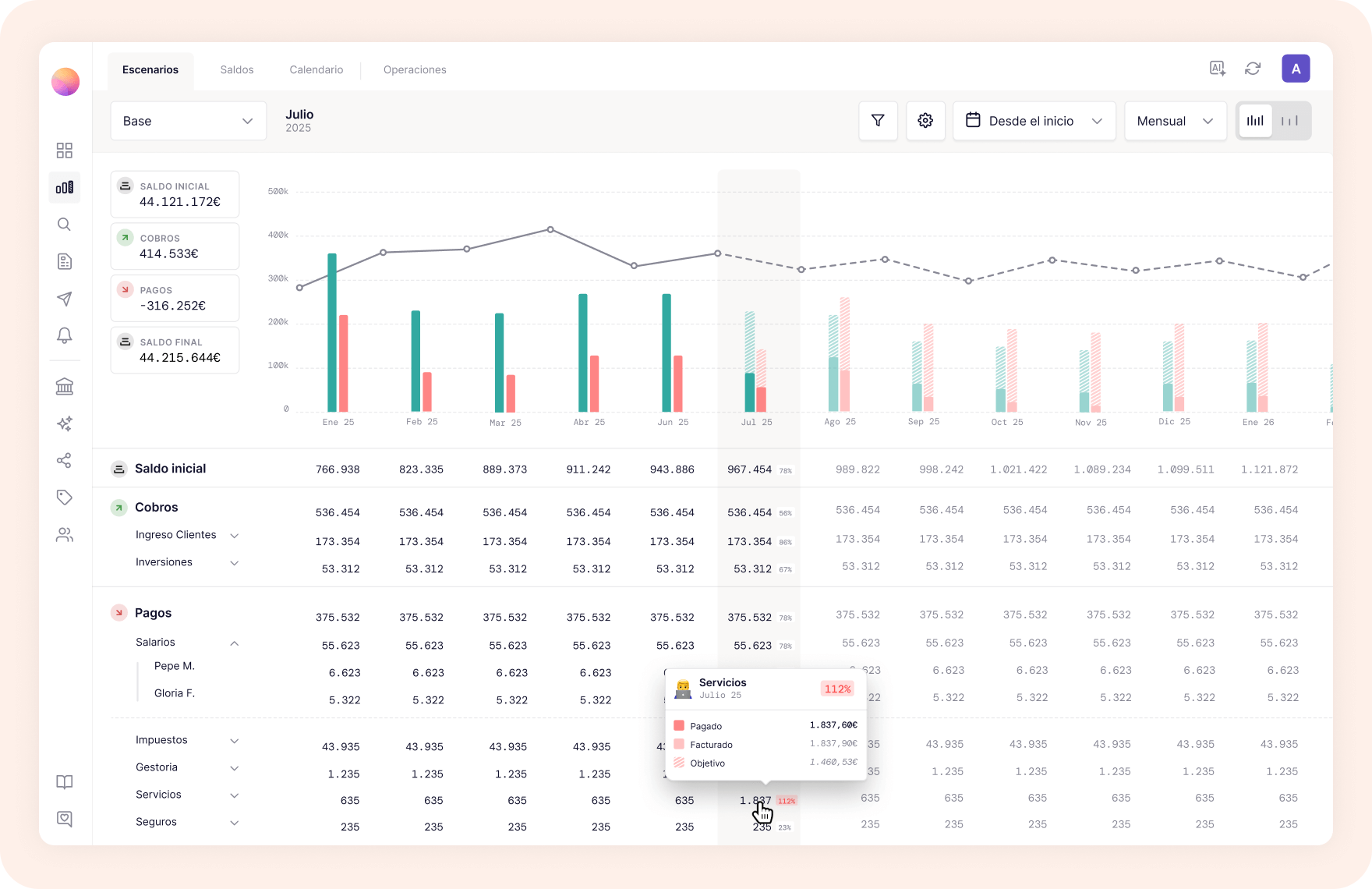Viewport: 1372px width, 889px height.
Task: Open the chart settings gear
Action: click(x=925, y=121)
